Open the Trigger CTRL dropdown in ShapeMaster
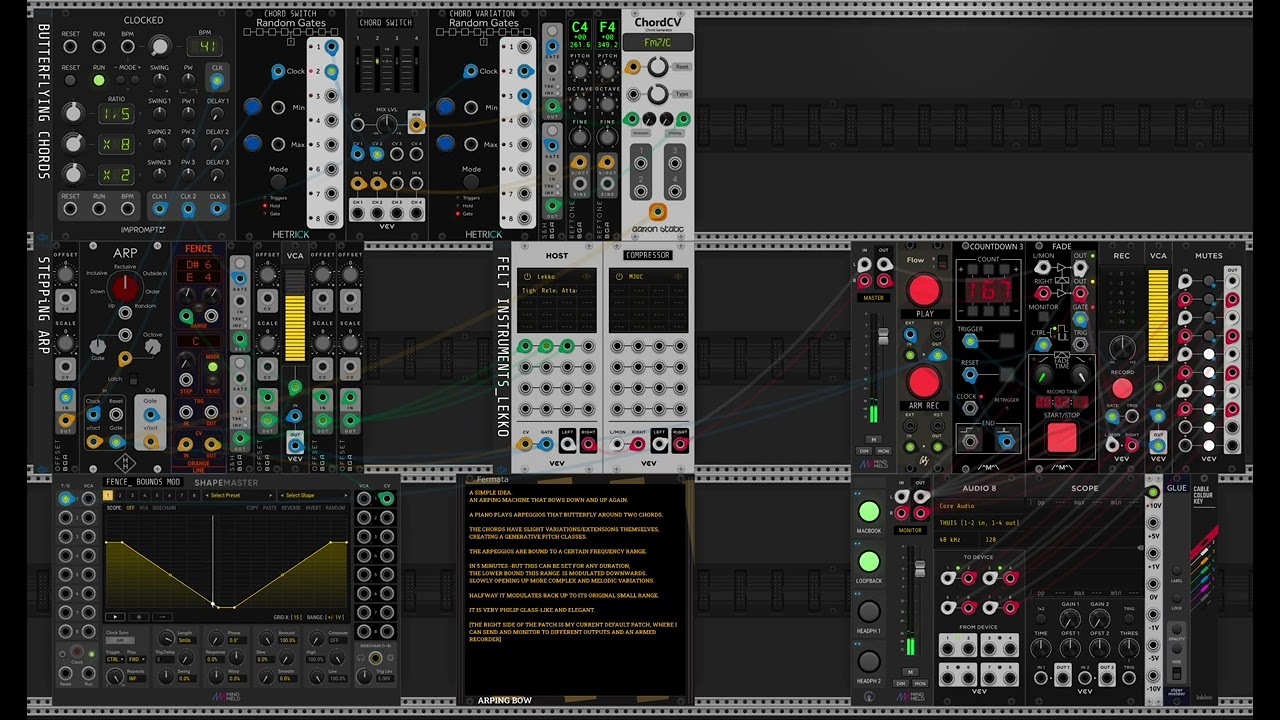 114,659
